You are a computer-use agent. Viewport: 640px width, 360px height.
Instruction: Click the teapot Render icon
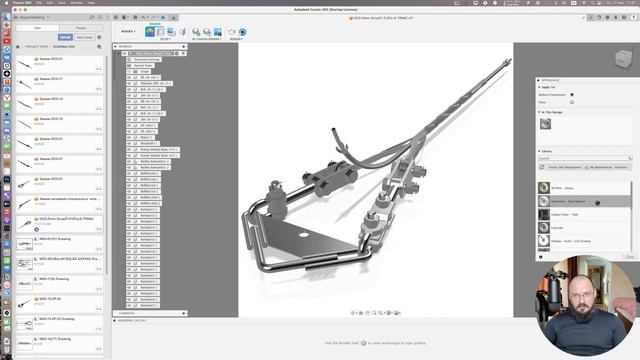coord(232,32)
